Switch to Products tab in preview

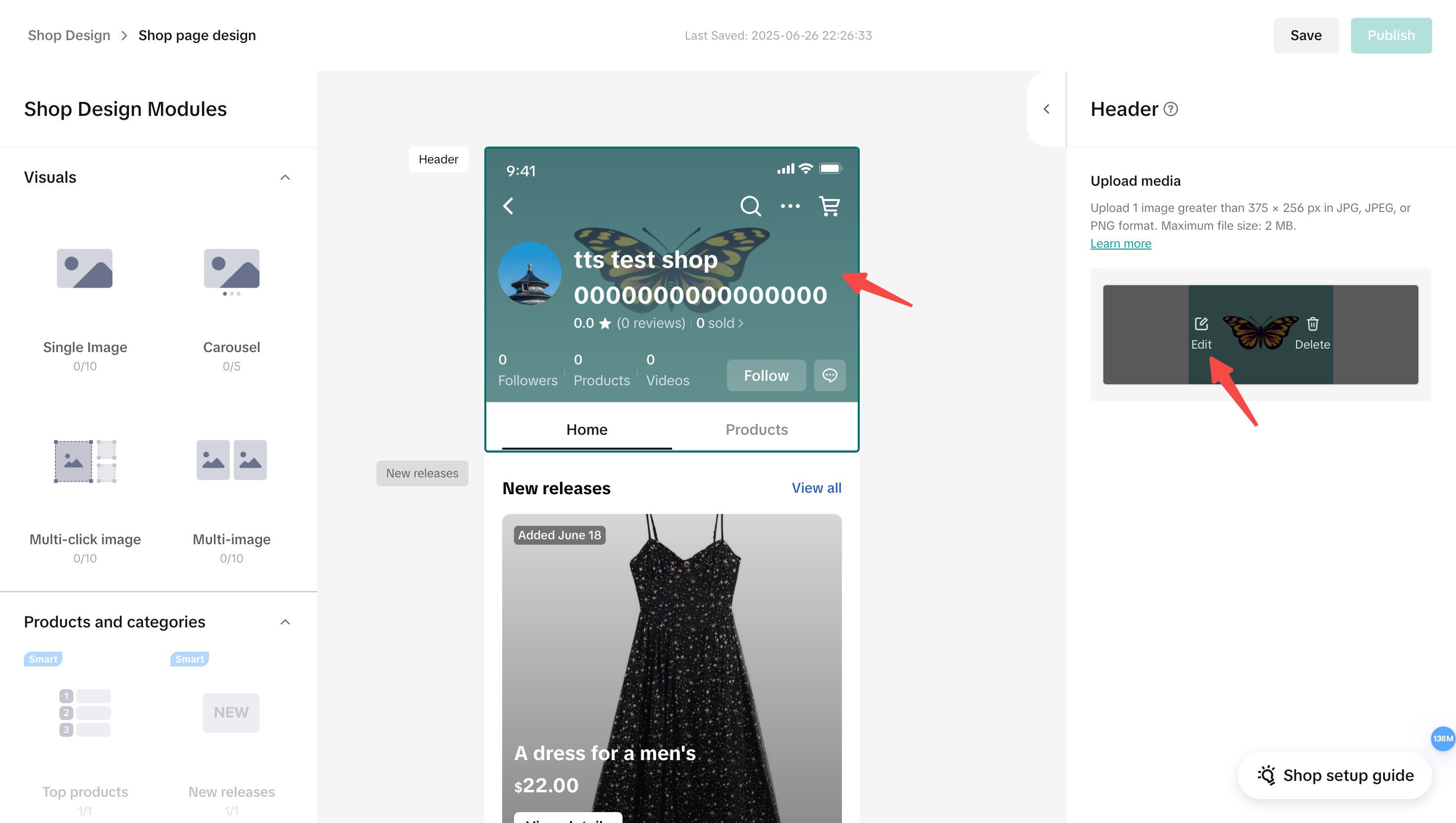[756, 430]
